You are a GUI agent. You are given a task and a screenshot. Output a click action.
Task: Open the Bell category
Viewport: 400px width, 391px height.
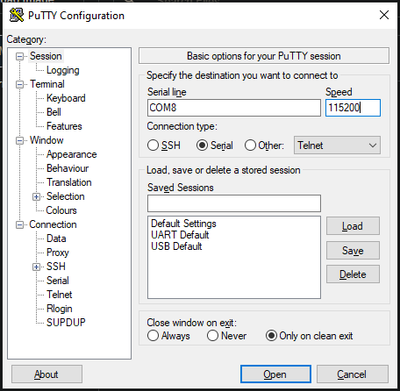coord(54,112)
